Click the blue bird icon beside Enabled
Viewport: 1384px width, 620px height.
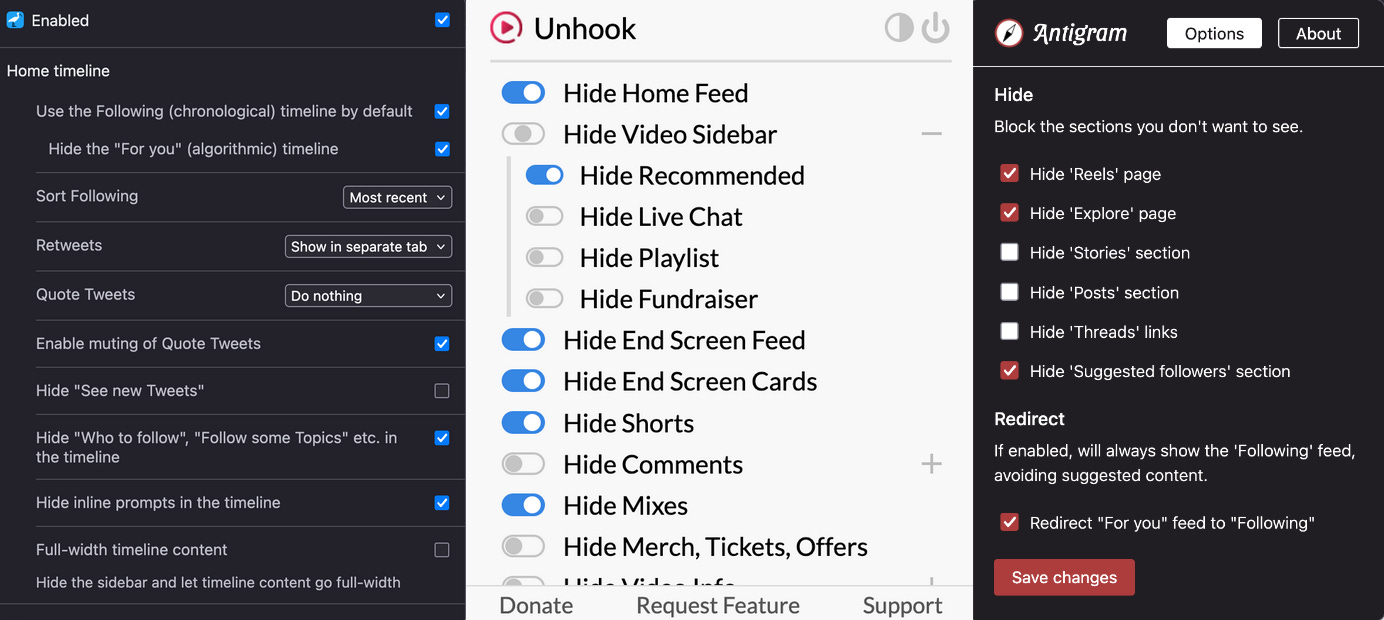15,20
